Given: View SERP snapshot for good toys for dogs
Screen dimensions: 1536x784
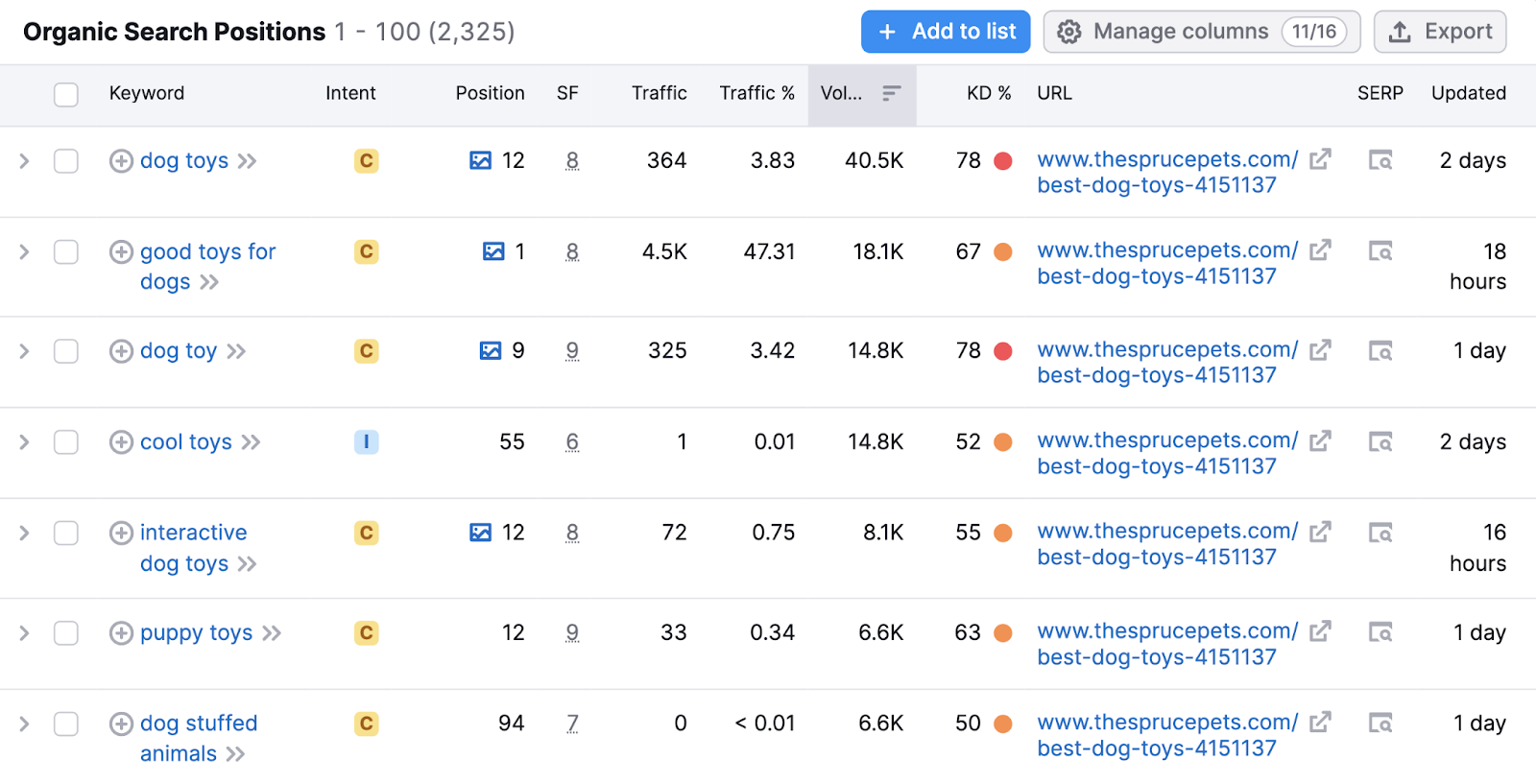Looking at the screenshot, I should click(x=1380, y=251).
